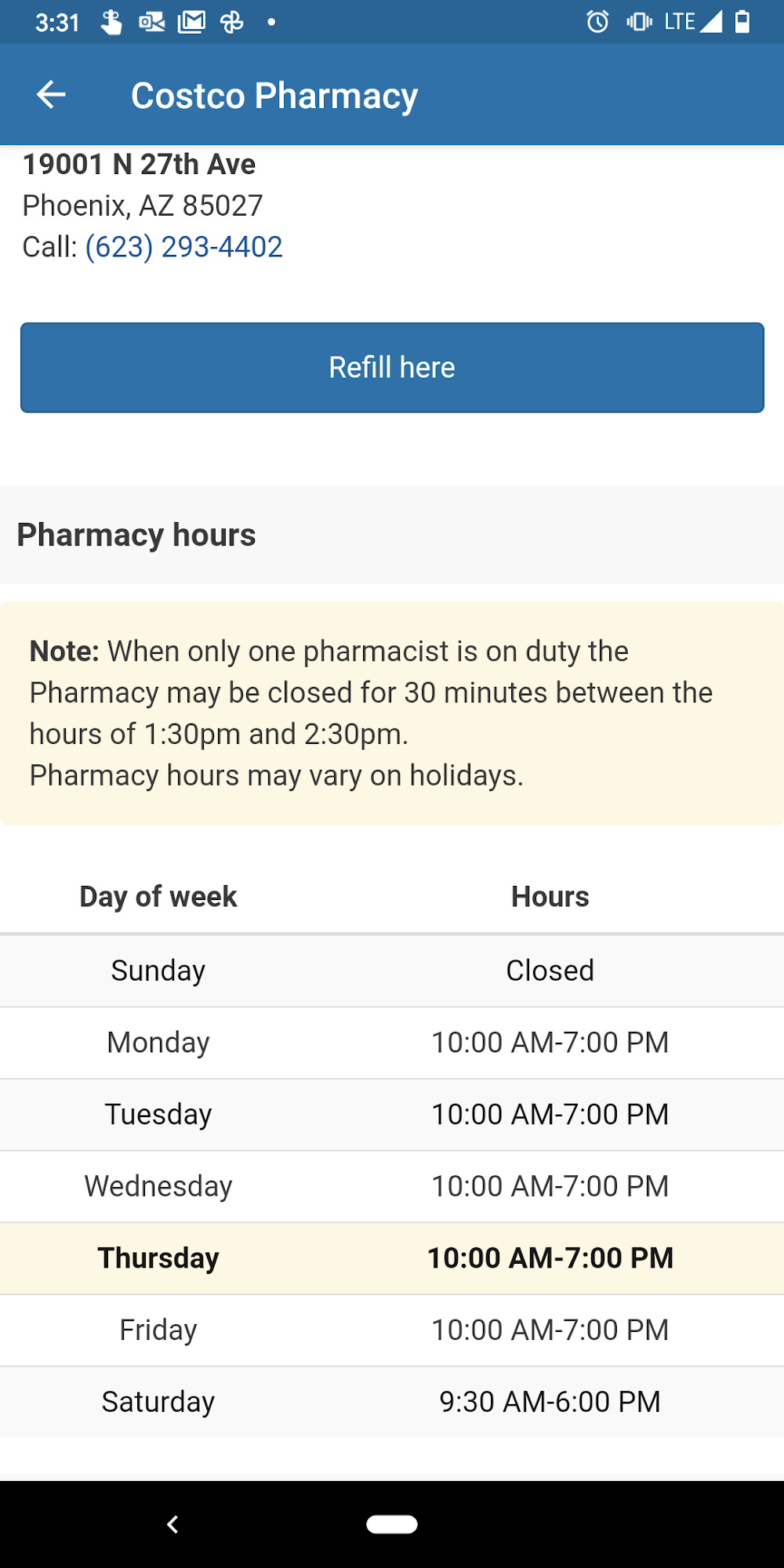
Task: Tap the Sunday Closed row
Action: tap(392, 971)
